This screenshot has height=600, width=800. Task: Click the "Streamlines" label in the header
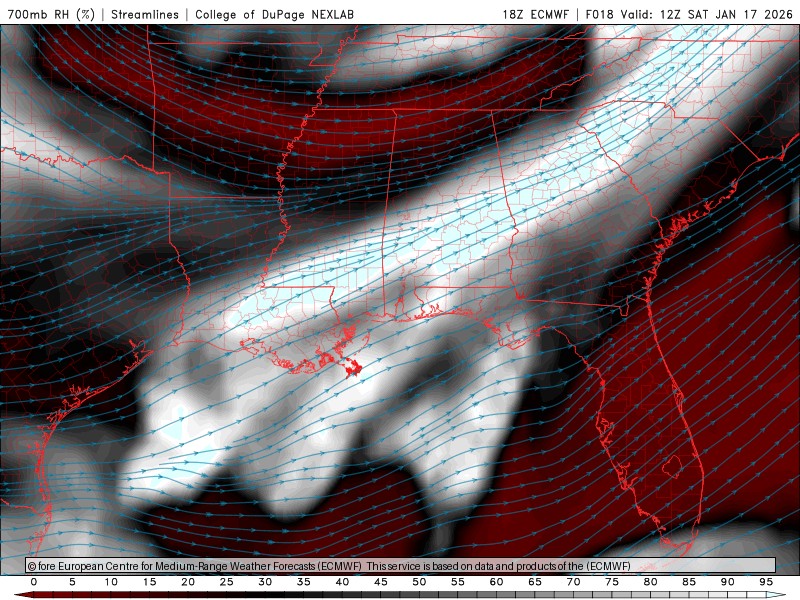pos(145,15)
